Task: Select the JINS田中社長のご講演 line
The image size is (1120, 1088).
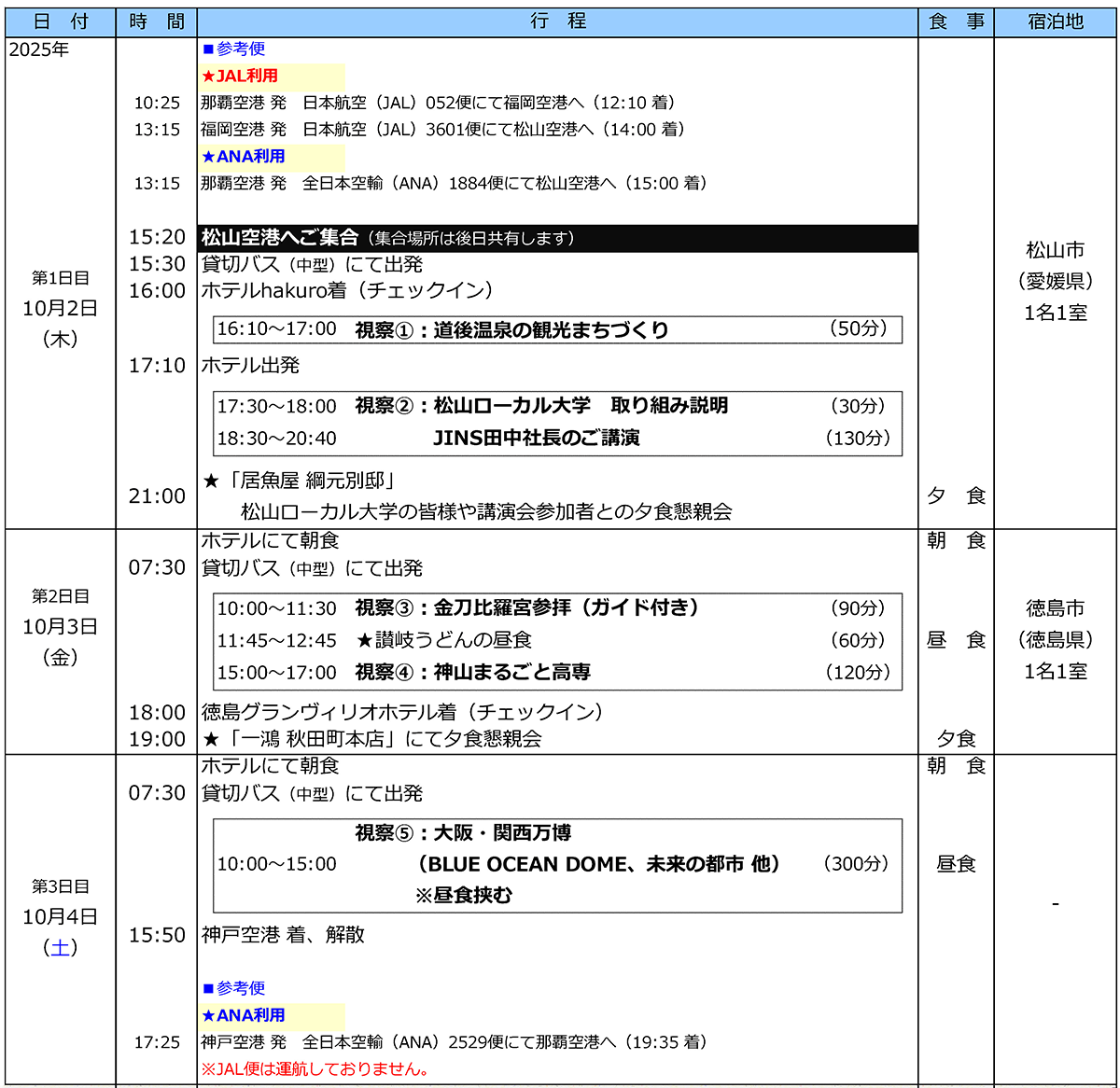Action: [537, 439]
